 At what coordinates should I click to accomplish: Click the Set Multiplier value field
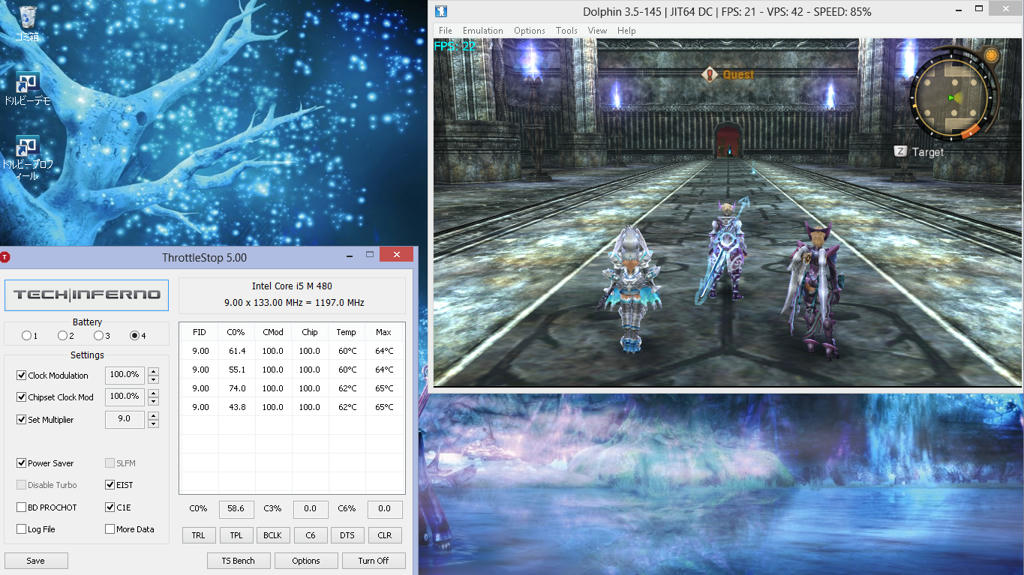coord(125,420)
